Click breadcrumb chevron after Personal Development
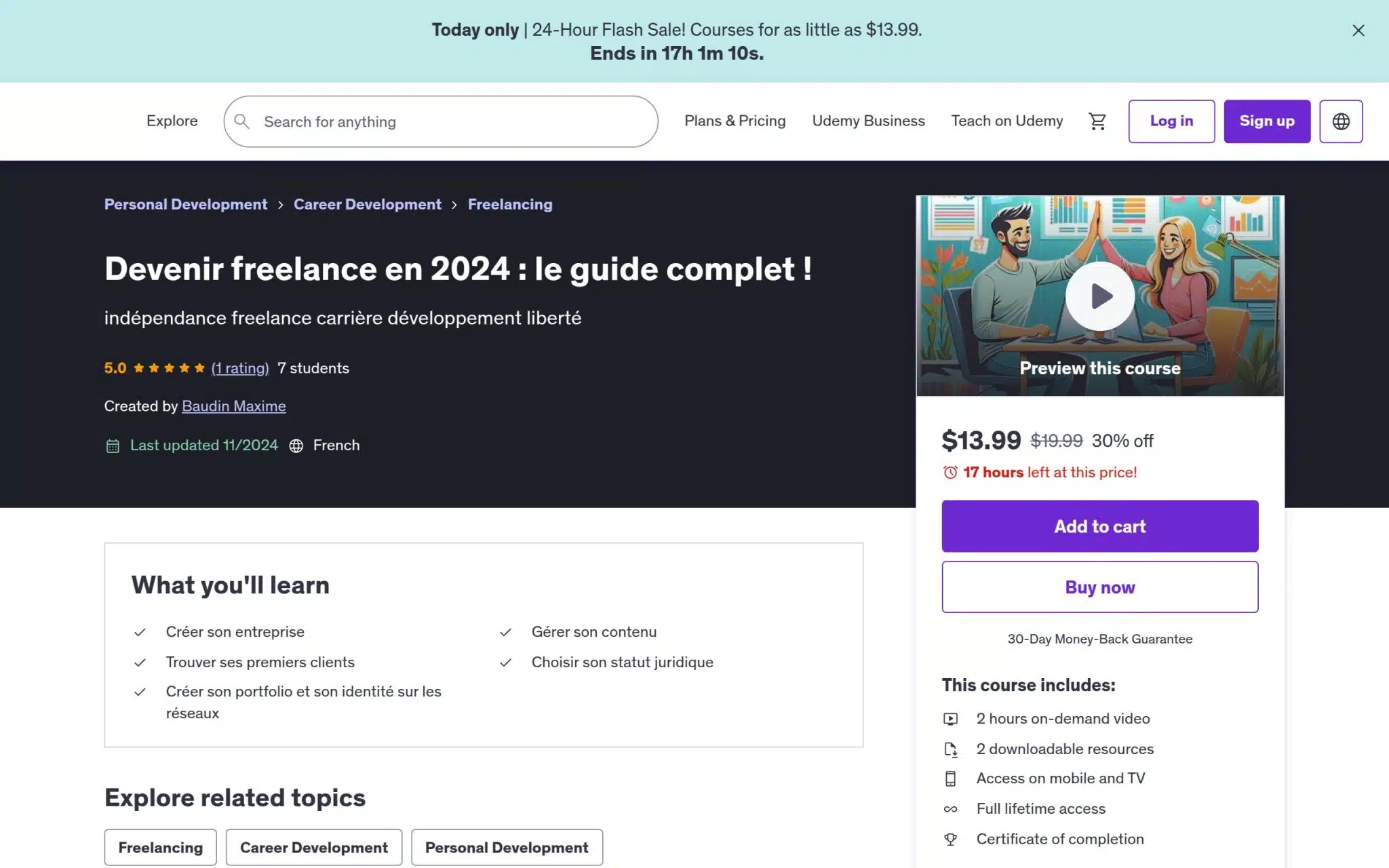The height and width of the screenshot is (868, 1389). click(x=281, y=205)
